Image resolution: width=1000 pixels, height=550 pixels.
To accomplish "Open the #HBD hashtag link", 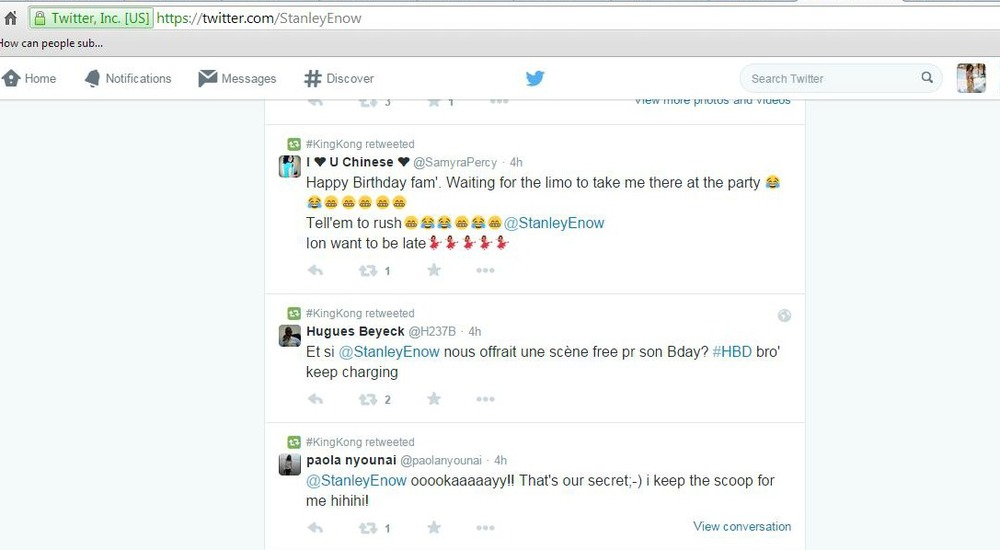I will pyautogui.click(x=732, y=352).
